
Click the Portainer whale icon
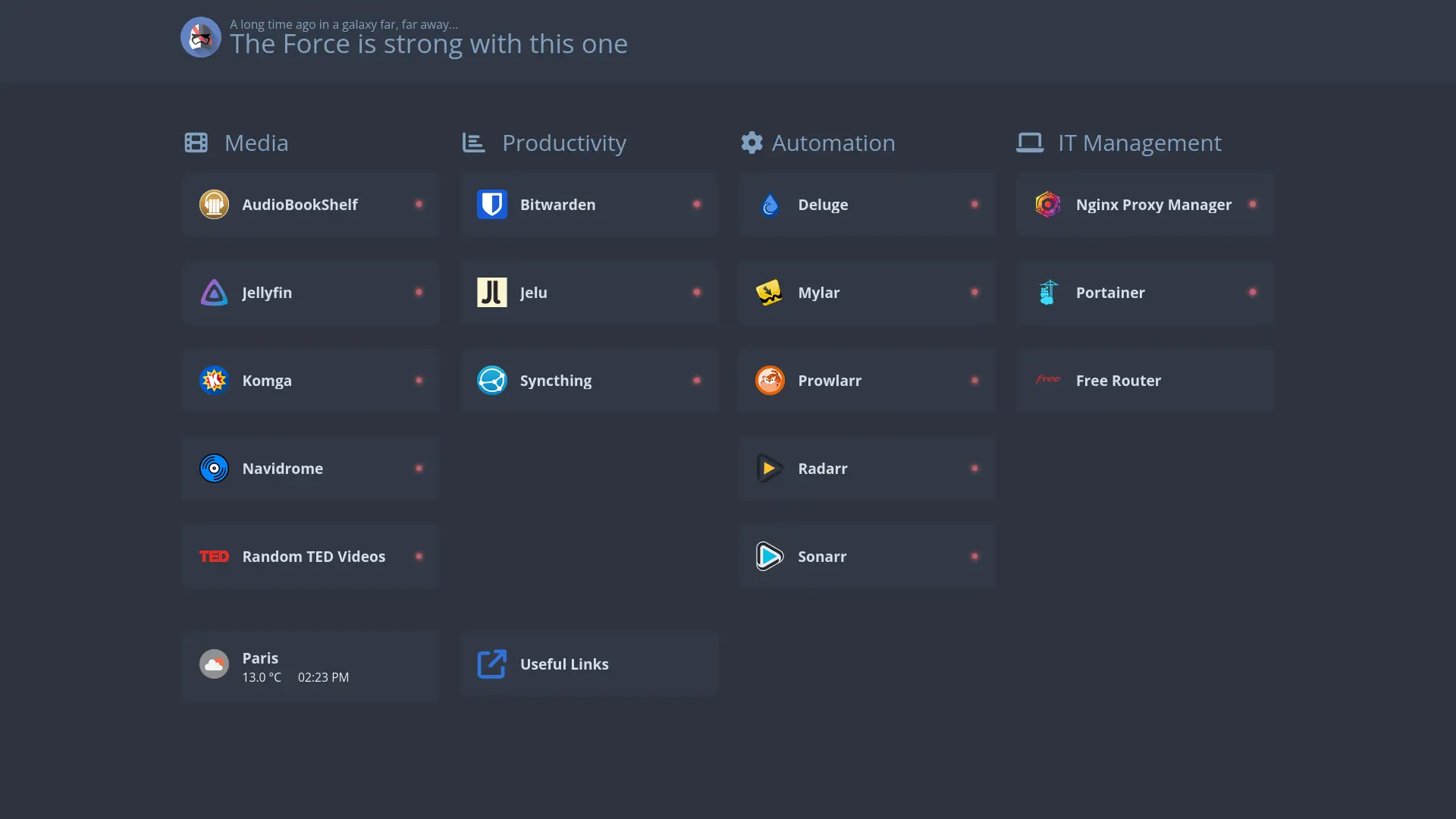tap(1046, 292)
